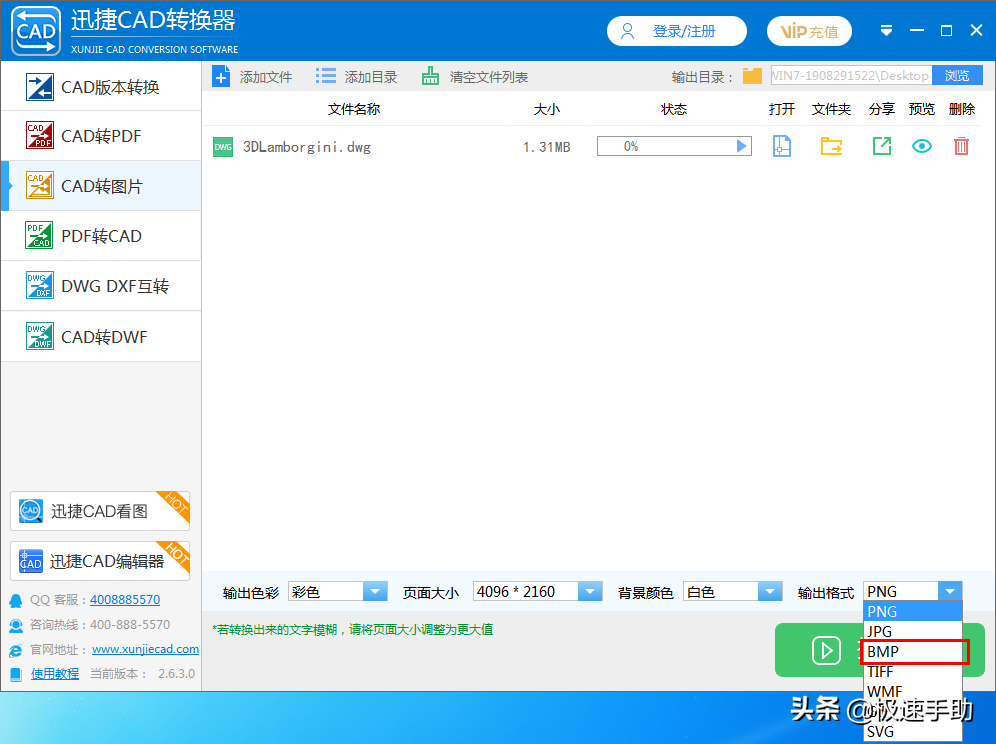Click the green batch convert play button
Screen dimensions: 996x744
pos(826,651)
